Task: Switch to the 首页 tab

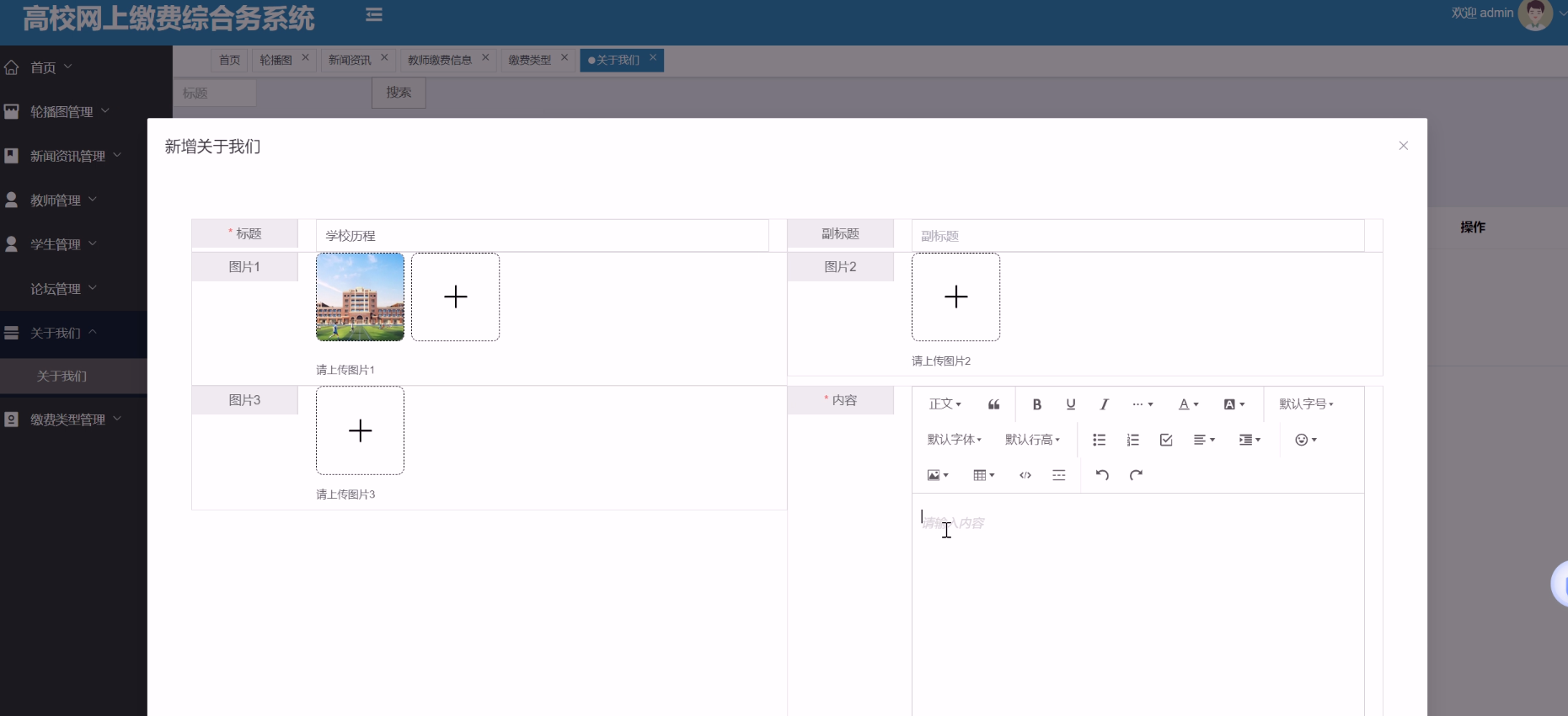Action: click(229, 60)
